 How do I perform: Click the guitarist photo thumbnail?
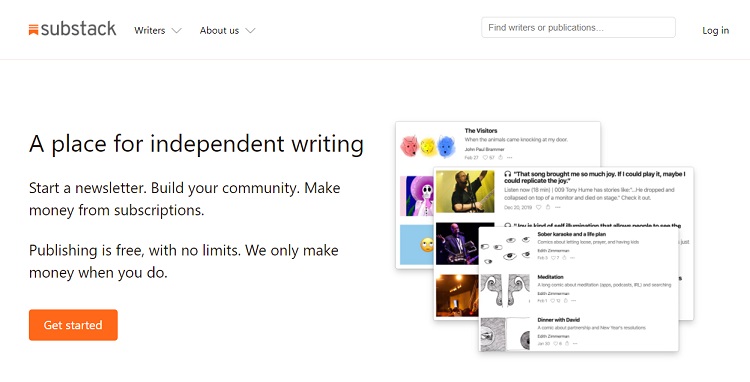coord(465,191)
